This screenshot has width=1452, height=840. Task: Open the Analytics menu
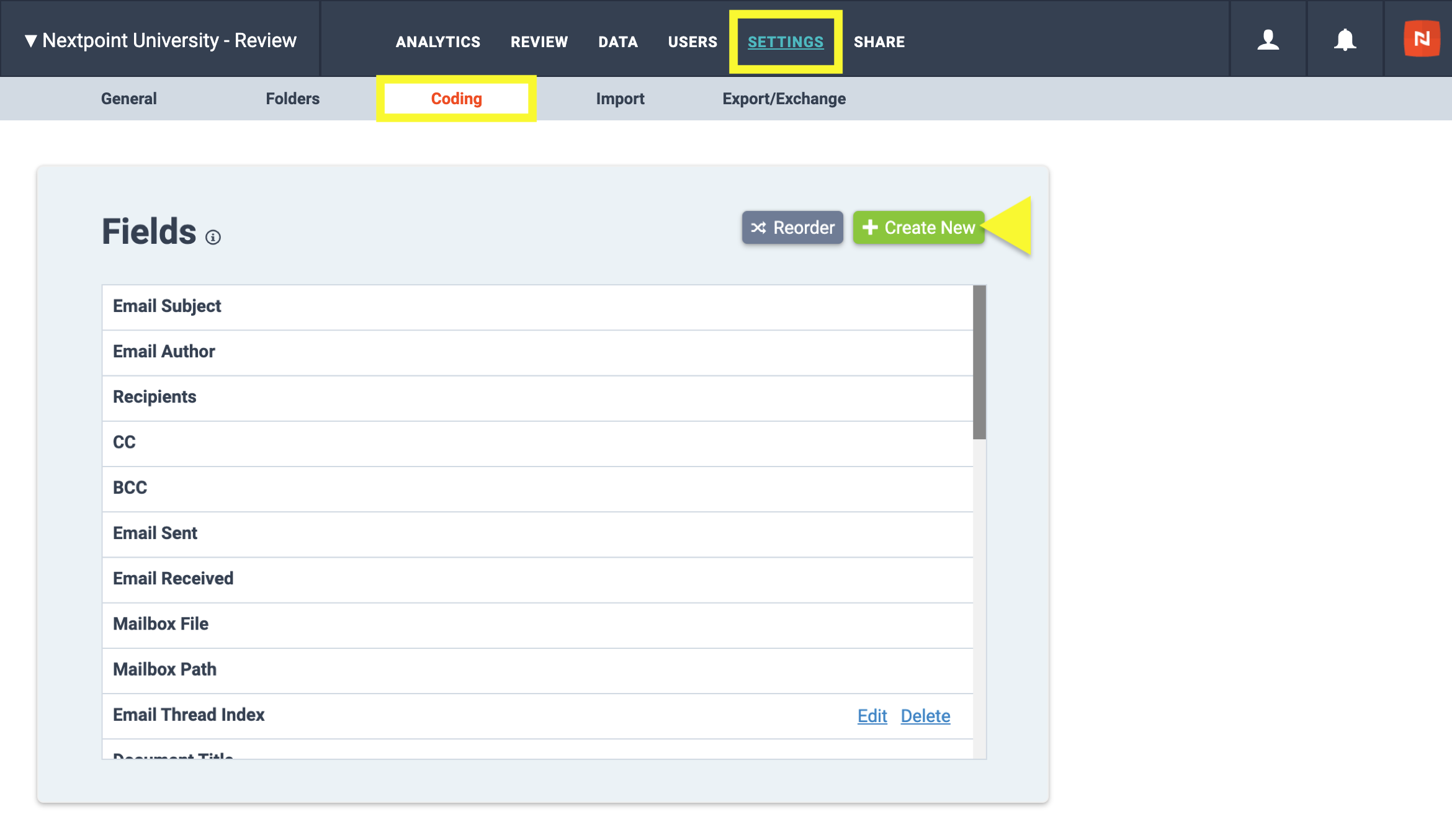point(438,42)
